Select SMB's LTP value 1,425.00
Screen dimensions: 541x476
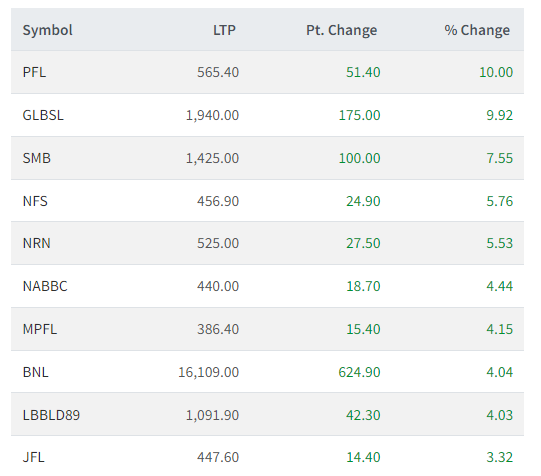pos(212,158)
